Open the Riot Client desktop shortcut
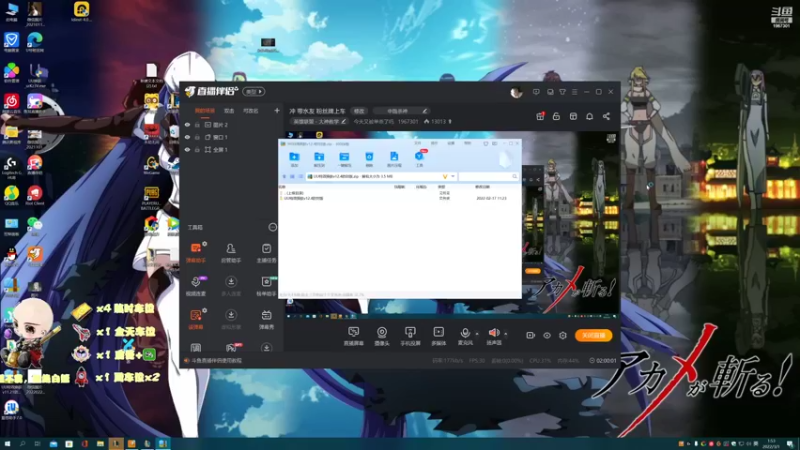The width and height of the screenshot is (800, 450). 35,195
